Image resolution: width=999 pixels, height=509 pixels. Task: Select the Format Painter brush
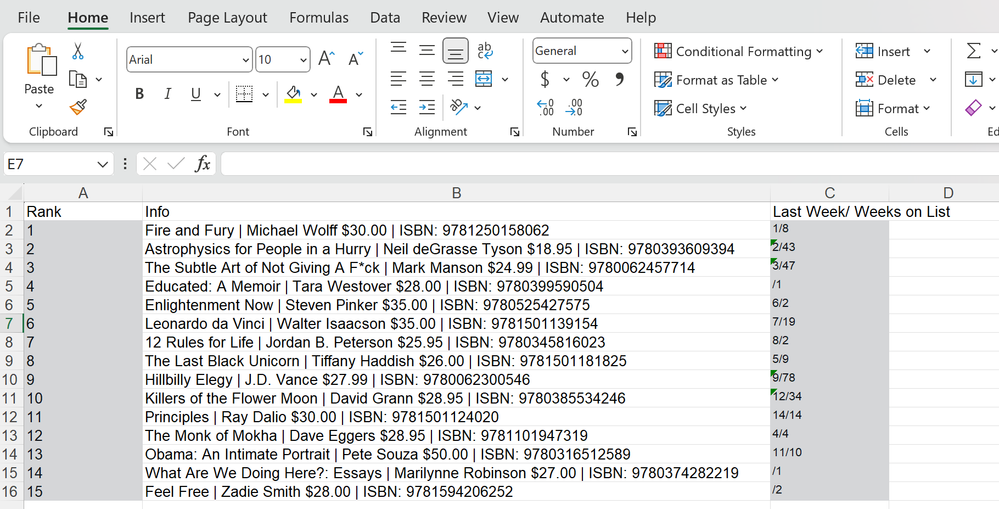(78, 107)
